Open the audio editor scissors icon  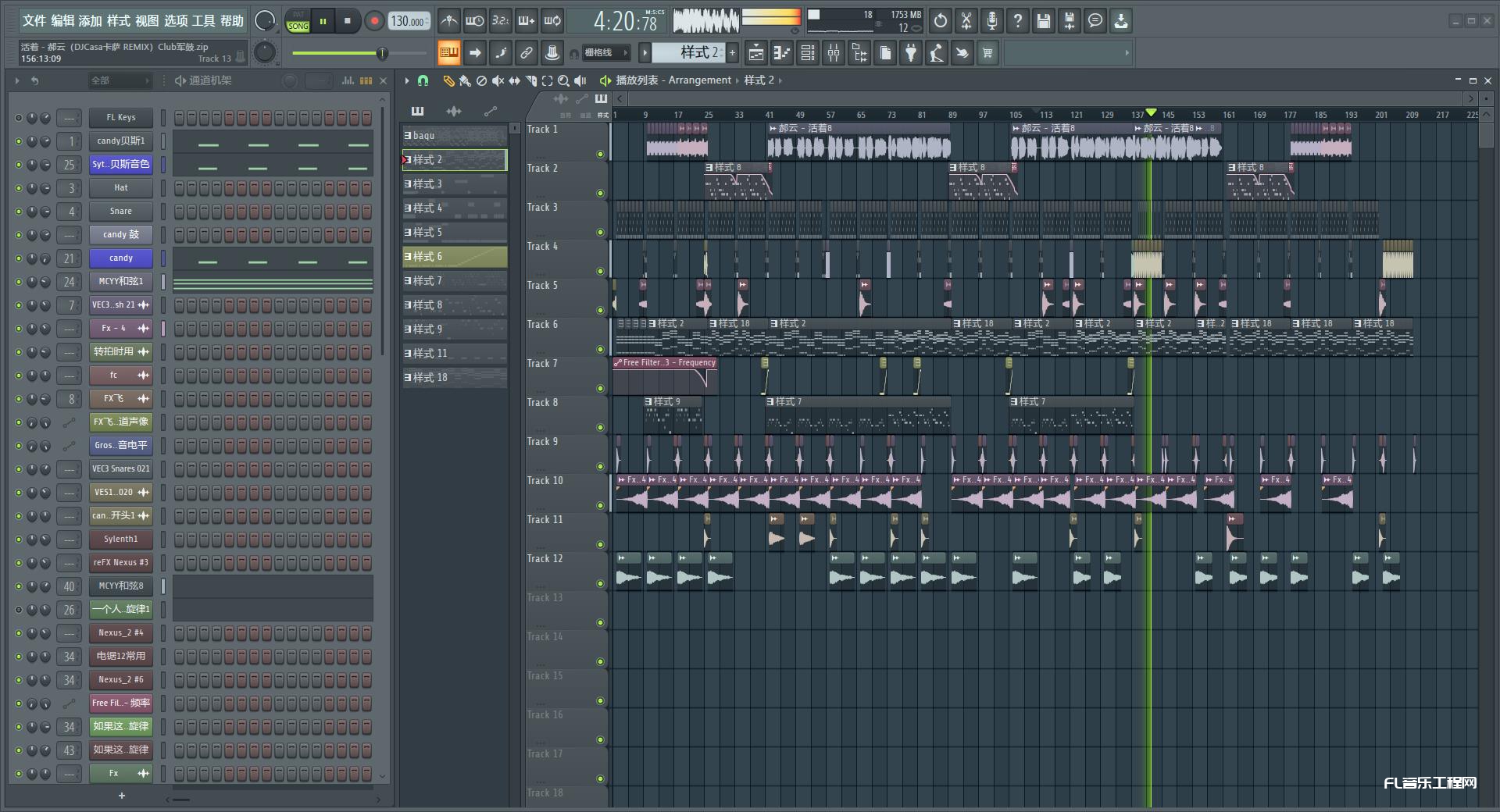pos(966,21)
